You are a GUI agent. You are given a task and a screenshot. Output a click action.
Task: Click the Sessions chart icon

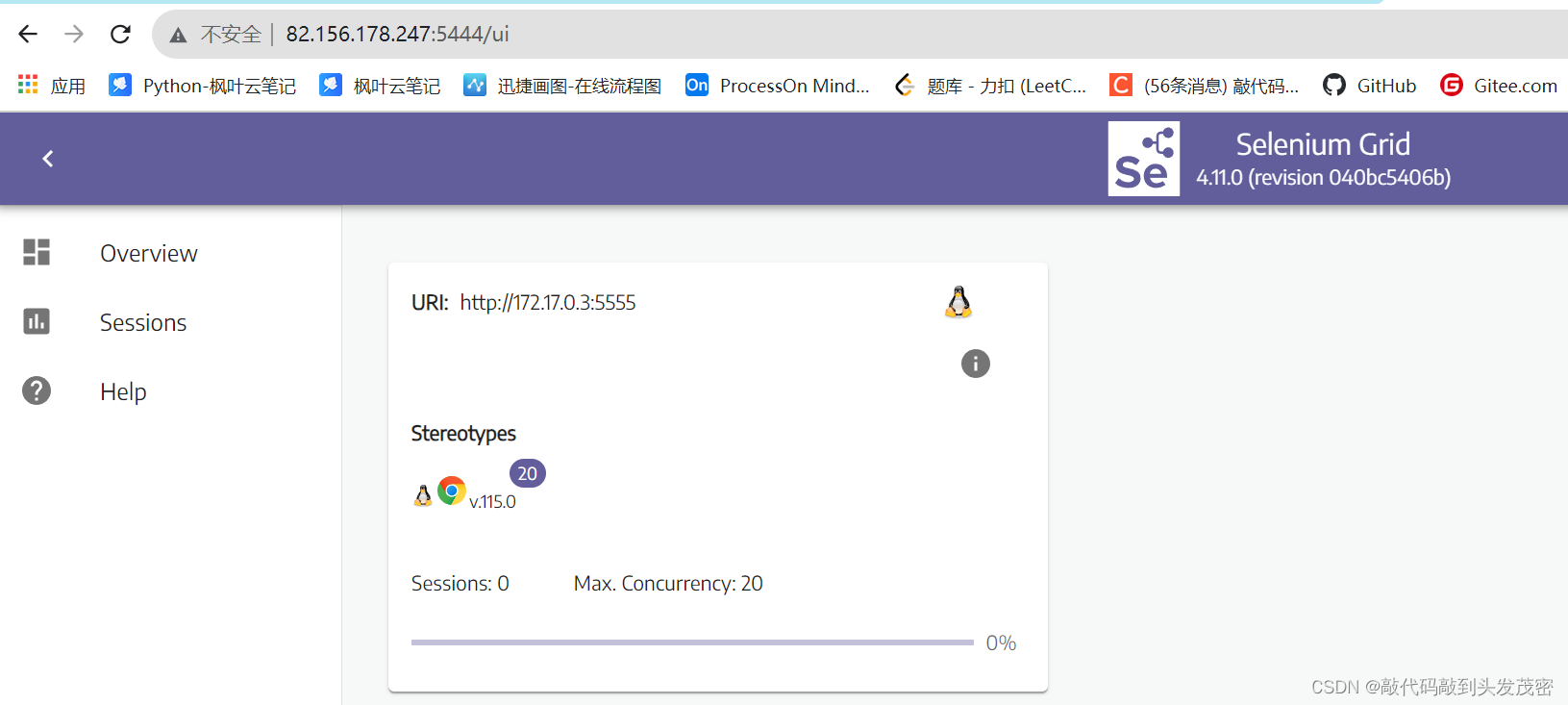tap(37, 321)
